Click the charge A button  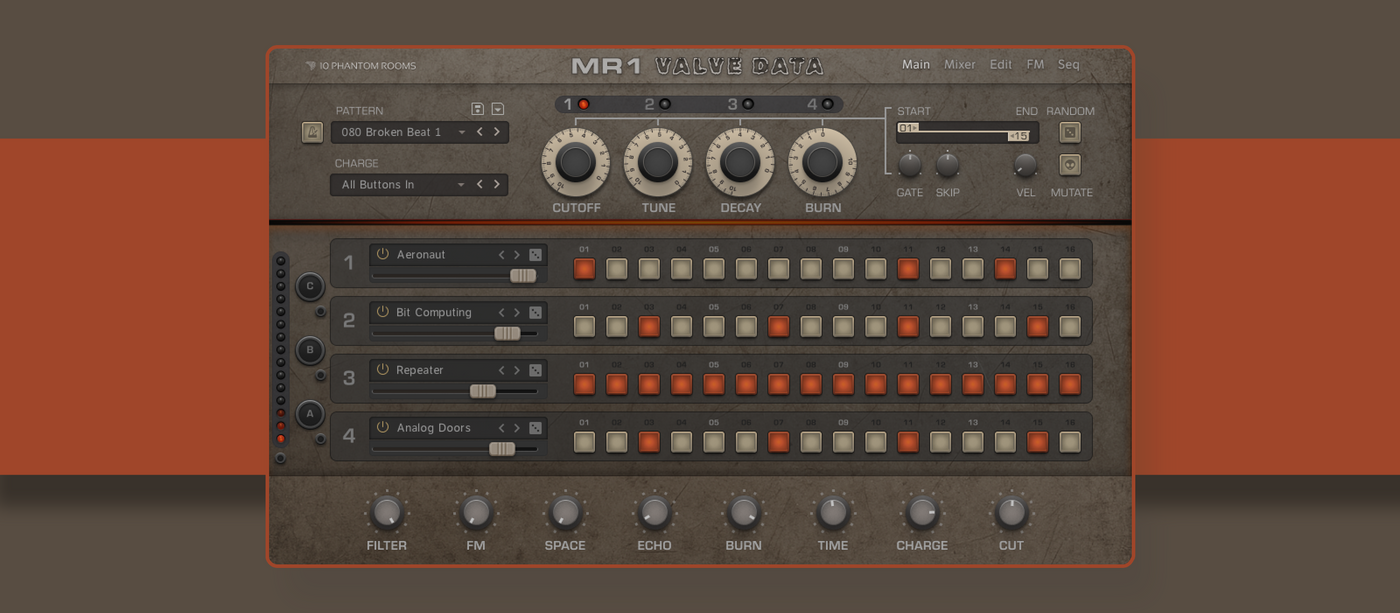[310, 413]
